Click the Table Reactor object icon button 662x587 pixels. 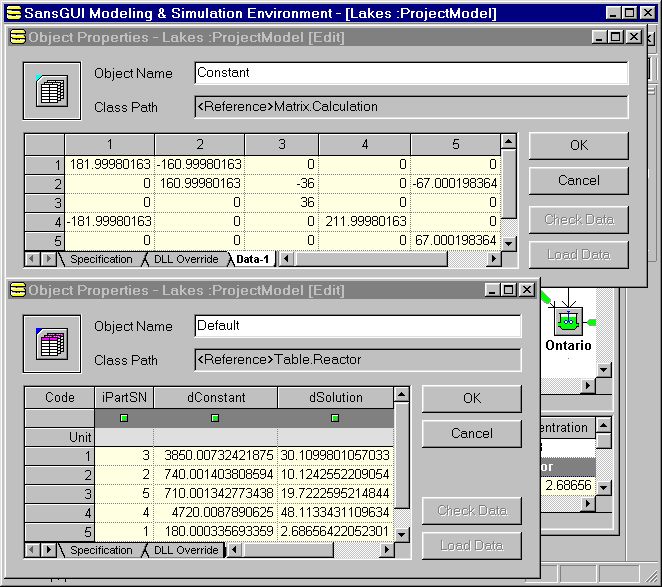point(50,343)
